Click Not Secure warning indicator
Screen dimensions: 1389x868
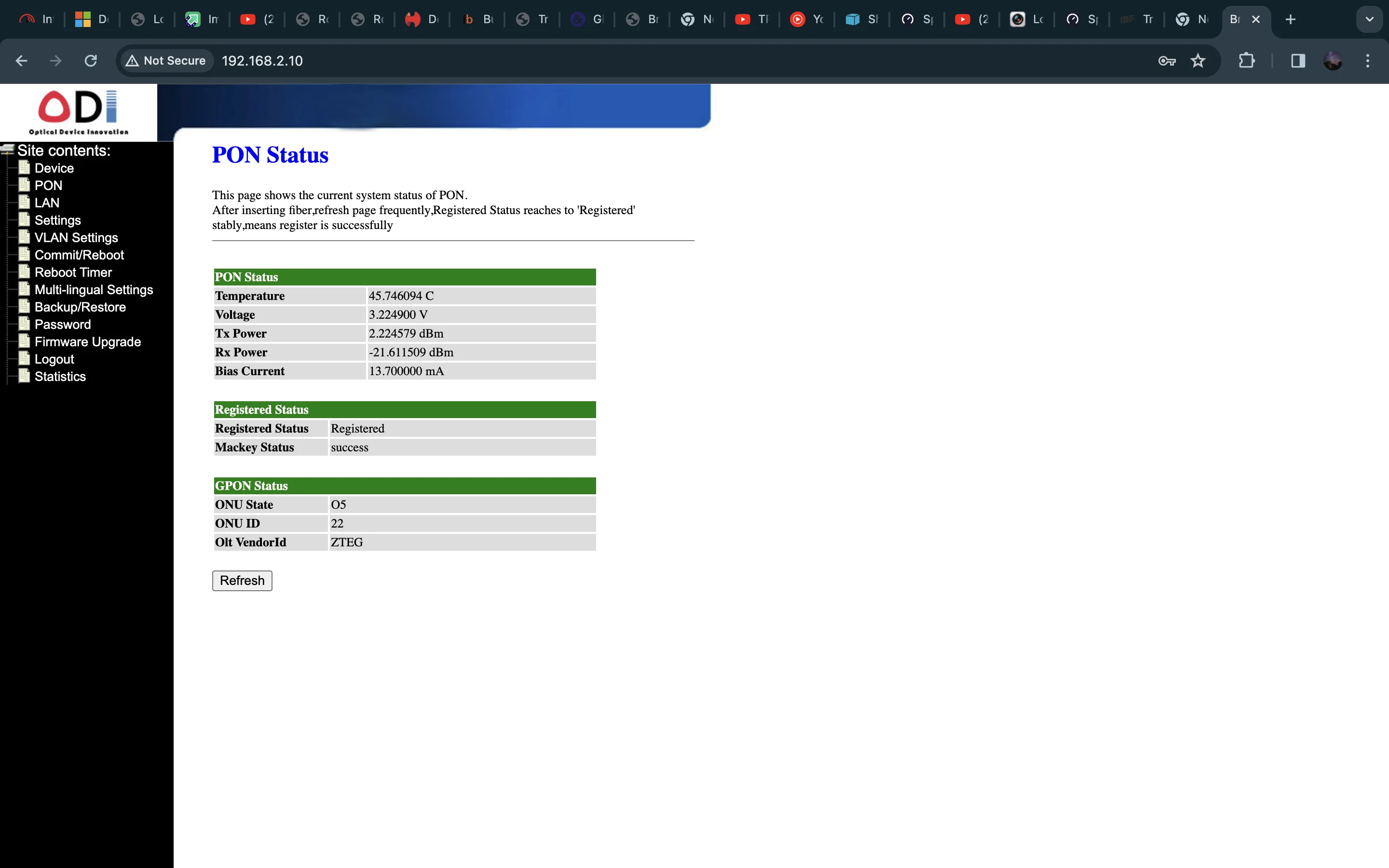click(168, 61)
